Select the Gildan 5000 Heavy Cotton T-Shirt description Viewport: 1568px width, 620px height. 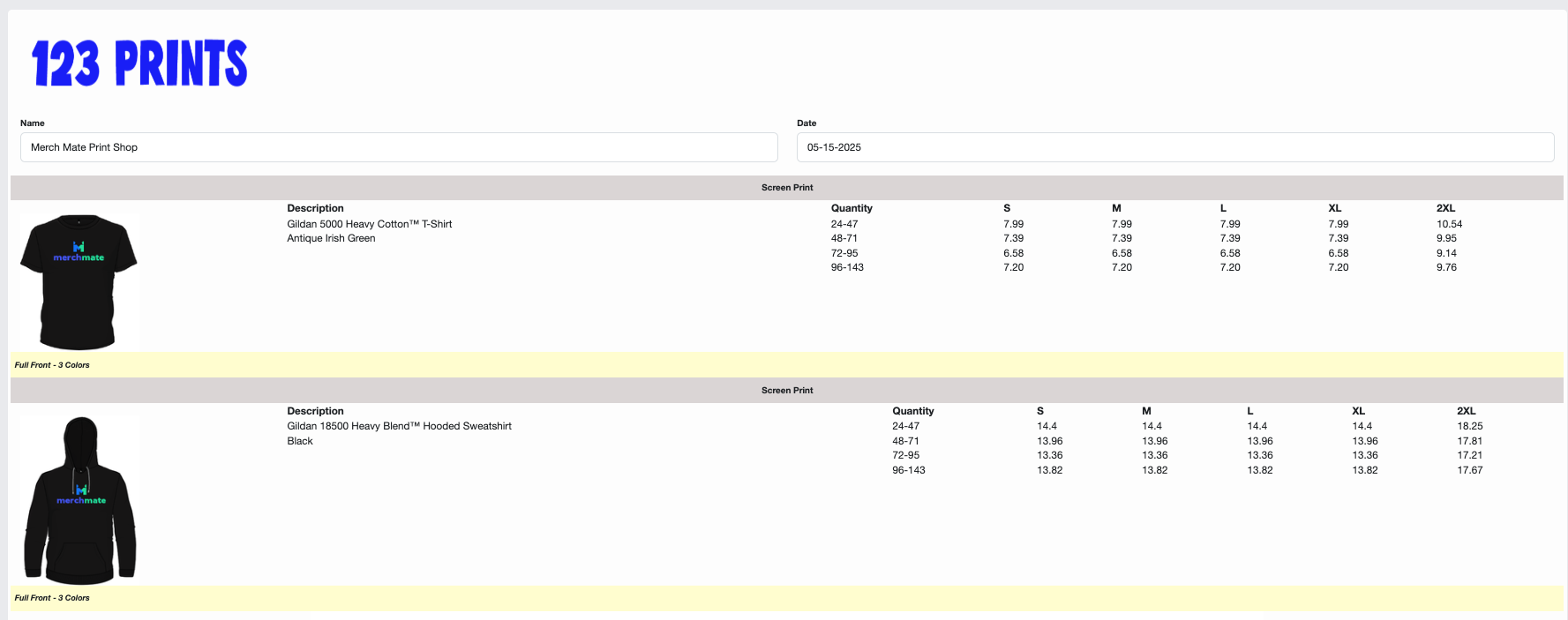point(369,224)
